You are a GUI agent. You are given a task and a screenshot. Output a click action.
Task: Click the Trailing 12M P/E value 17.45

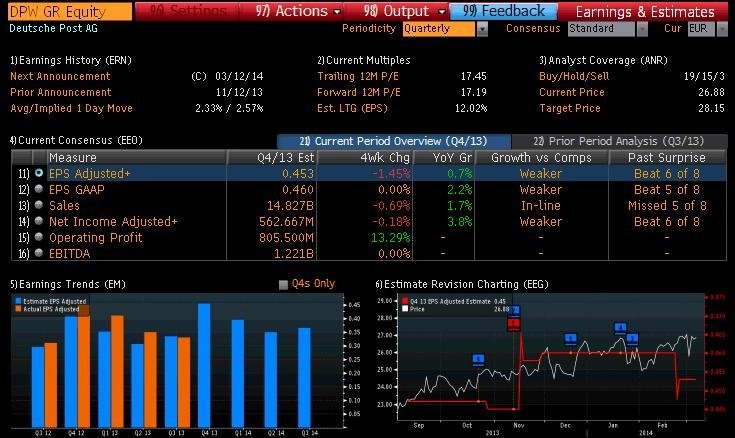pyautogui.click(x=473, y=76)
